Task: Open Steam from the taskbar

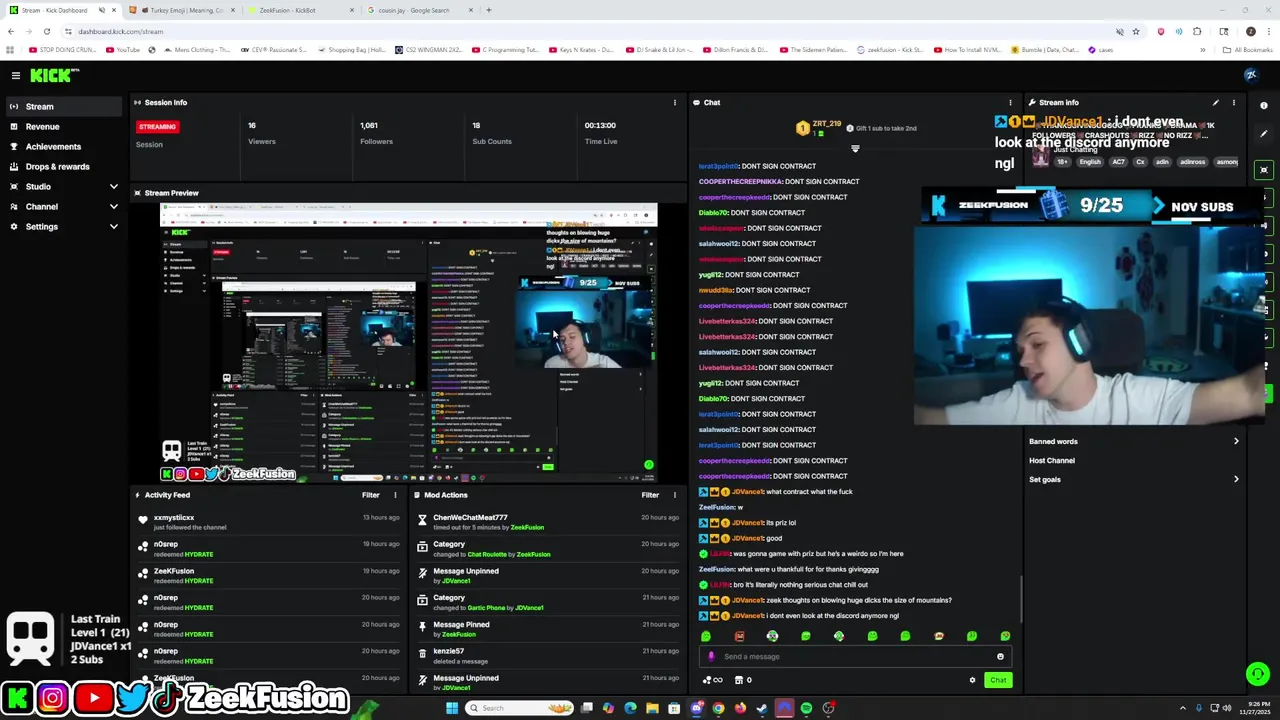Action: (762, 708)
